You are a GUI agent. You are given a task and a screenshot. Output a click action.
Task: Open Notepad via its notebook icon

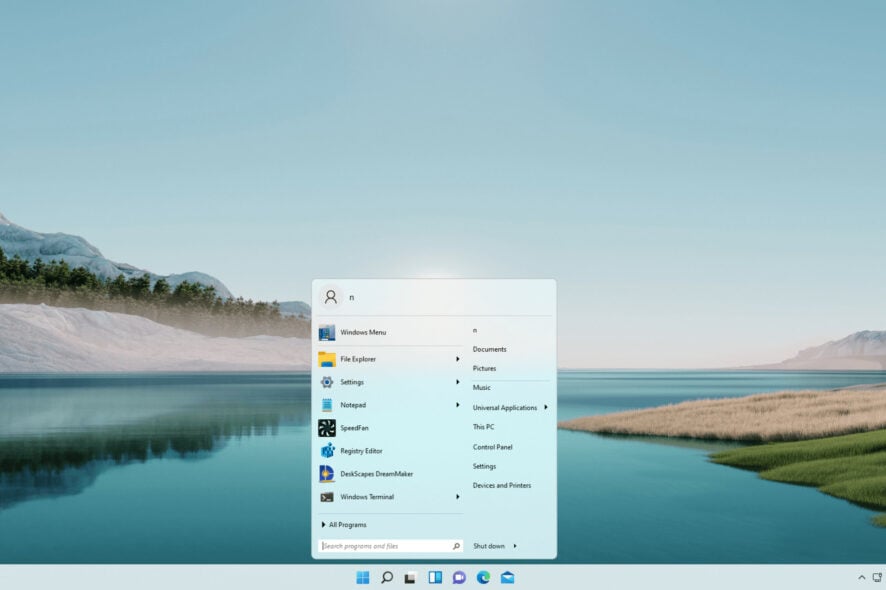pyautogui.click(x=327, y=405)
